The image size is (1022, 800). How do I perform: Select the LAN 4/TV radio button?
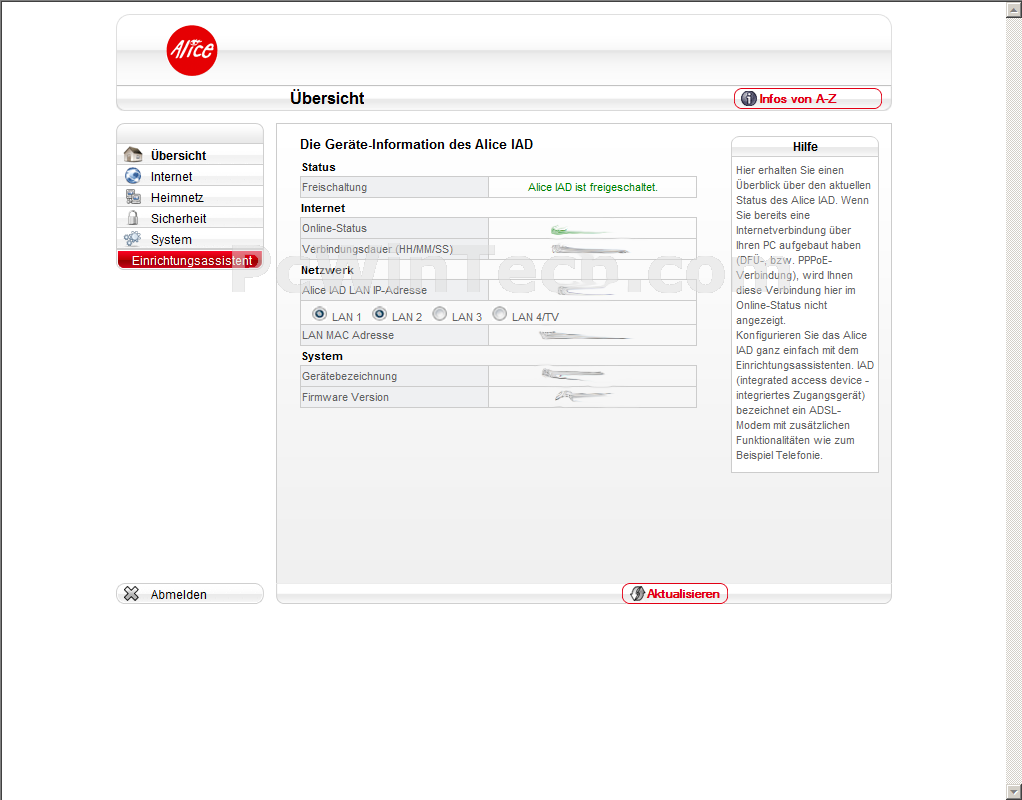(x=499, y=314)
